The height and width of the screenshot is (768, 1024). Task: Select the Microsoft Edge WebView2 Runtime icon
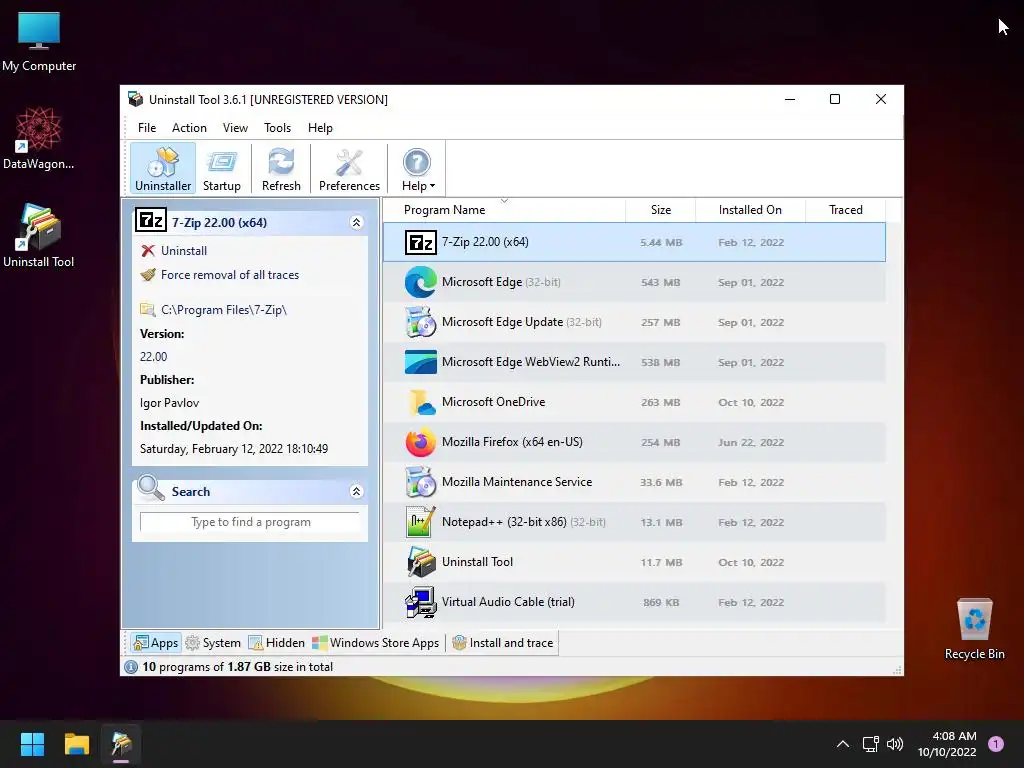[421, 362]
